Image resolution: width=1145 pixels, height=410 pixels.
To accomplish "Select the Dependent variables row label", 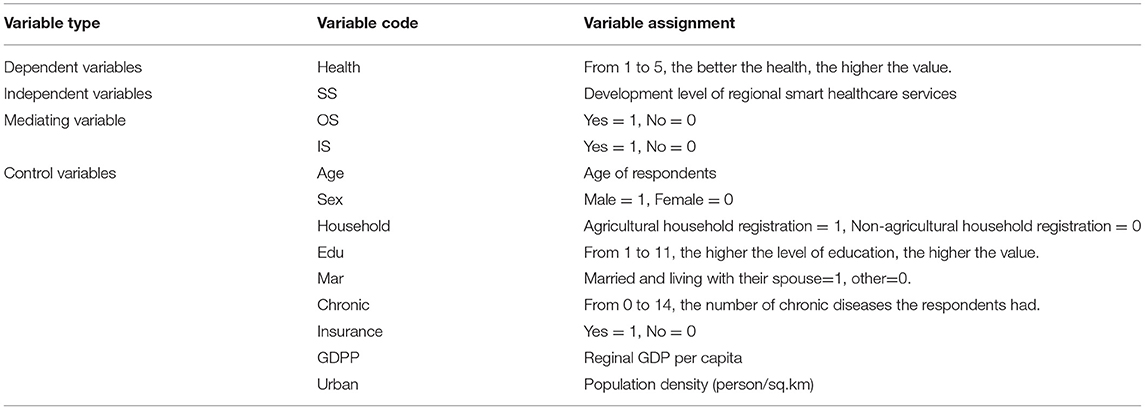I will pyautogui.click(x=72, y=69).
